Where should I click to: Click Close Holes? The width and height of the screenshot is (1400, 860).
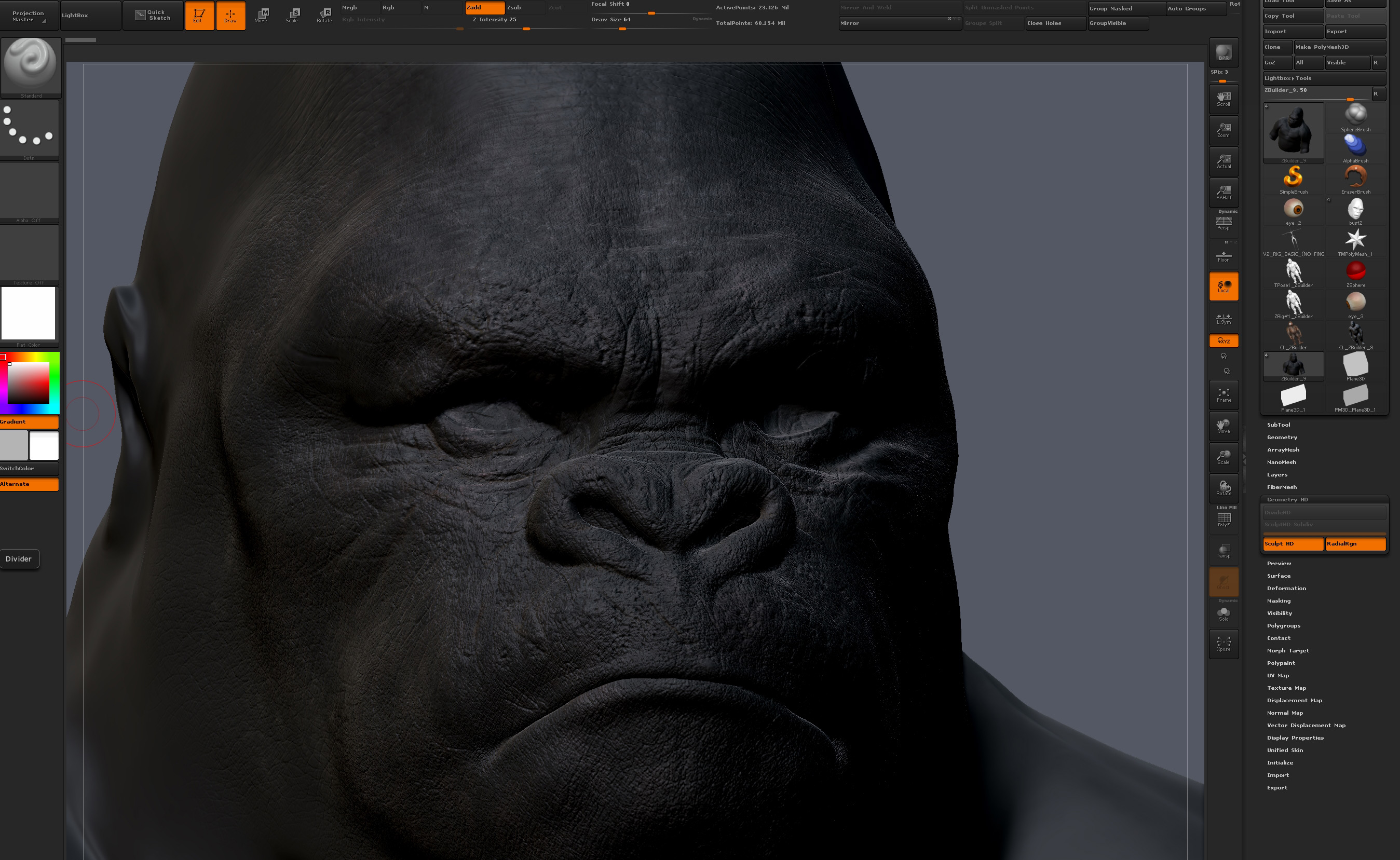pos(1056,23)
